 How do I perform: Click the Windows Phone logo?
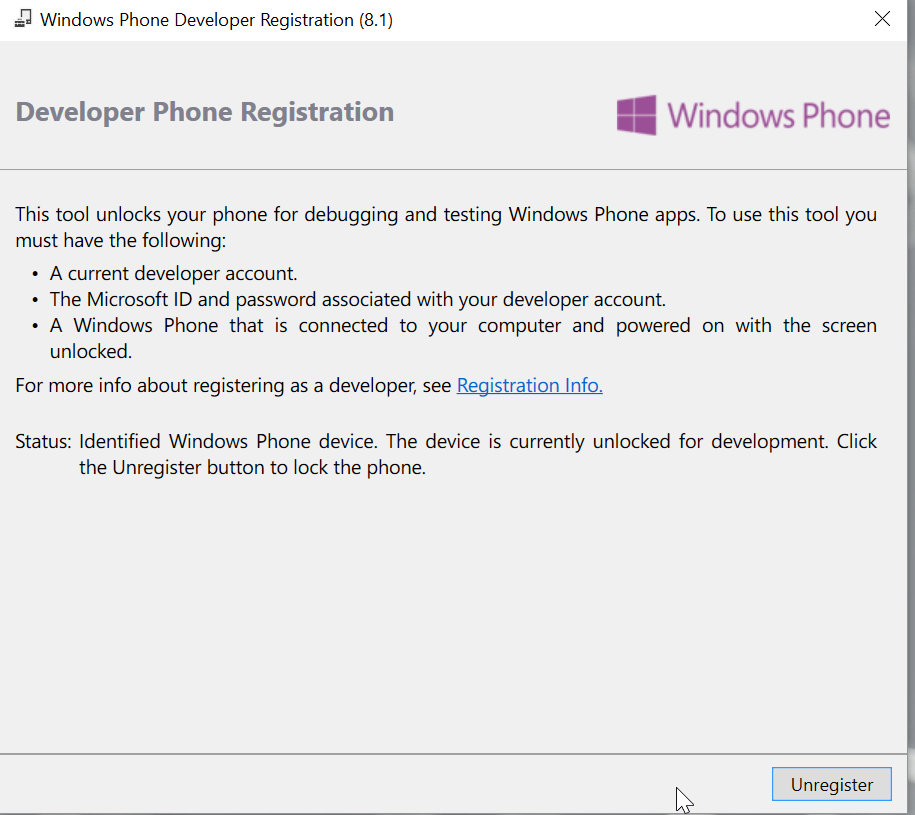point(753,115)
